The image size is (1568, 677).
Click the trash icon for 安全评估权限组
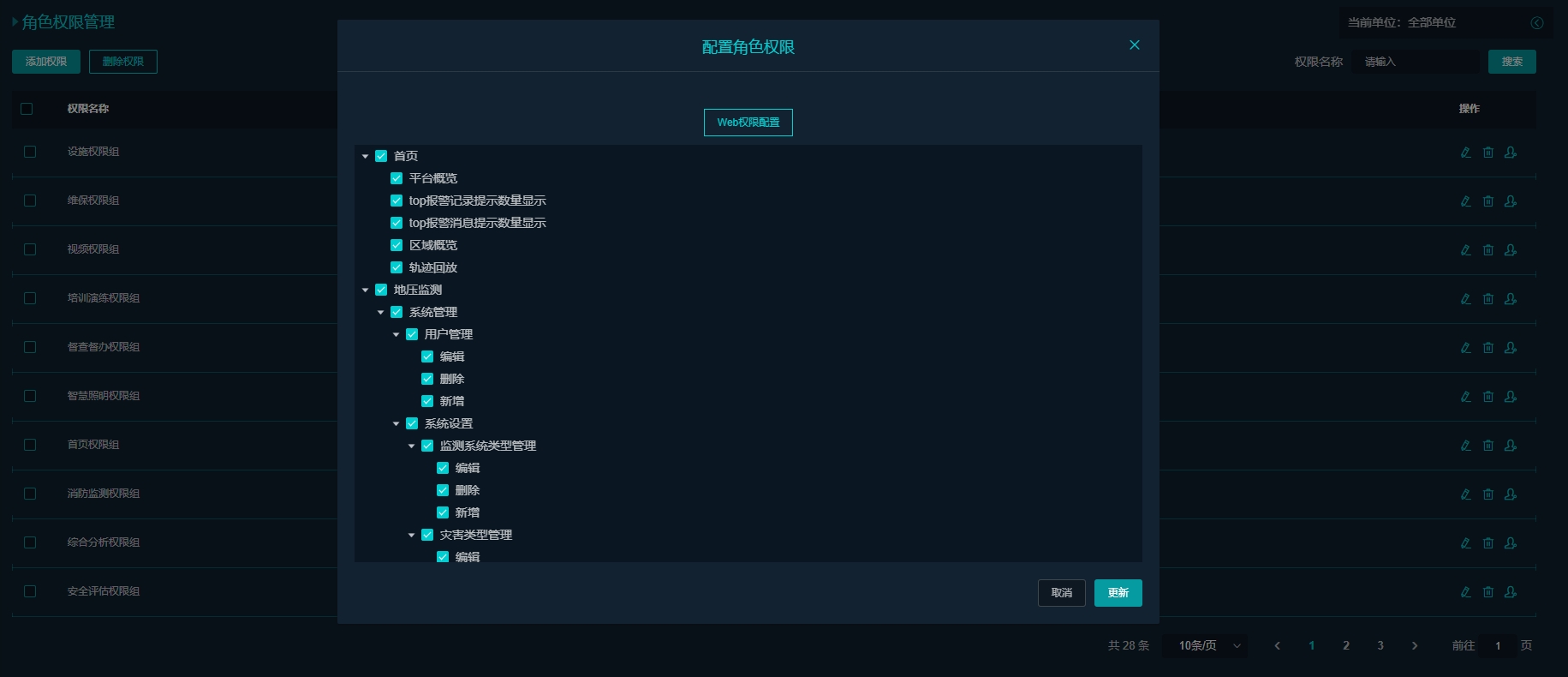(x=1488, y=591)
